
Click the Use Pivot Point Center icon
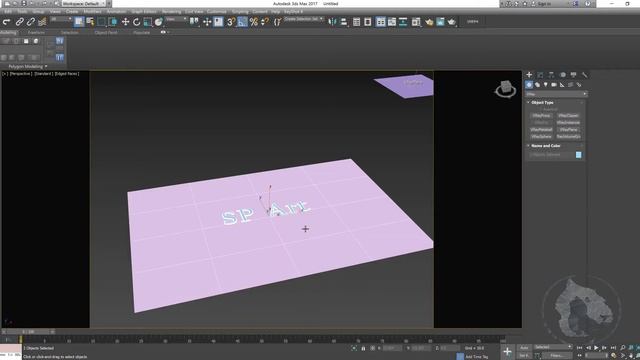pyautogui.click(x=194, y=22)
